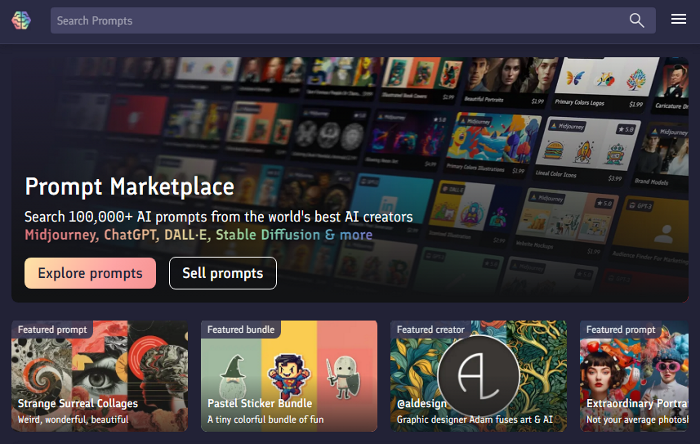The height and width of the screenshot is (444, 700).
Task: Click the Sell prompts button
Action: [x=223, y=273]
